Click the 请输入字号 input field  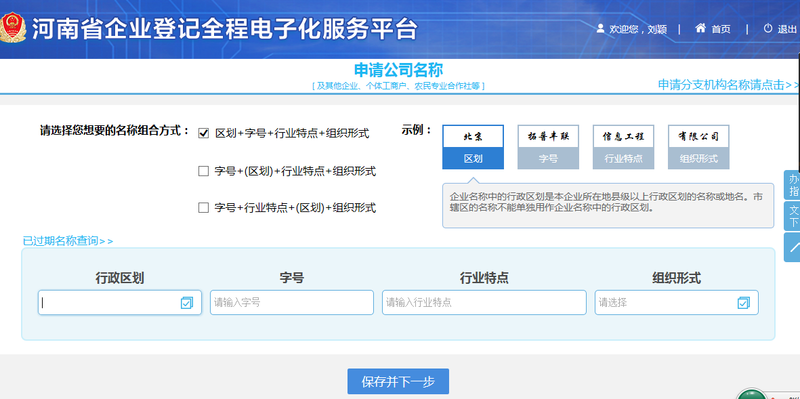(x=292, y=303)
